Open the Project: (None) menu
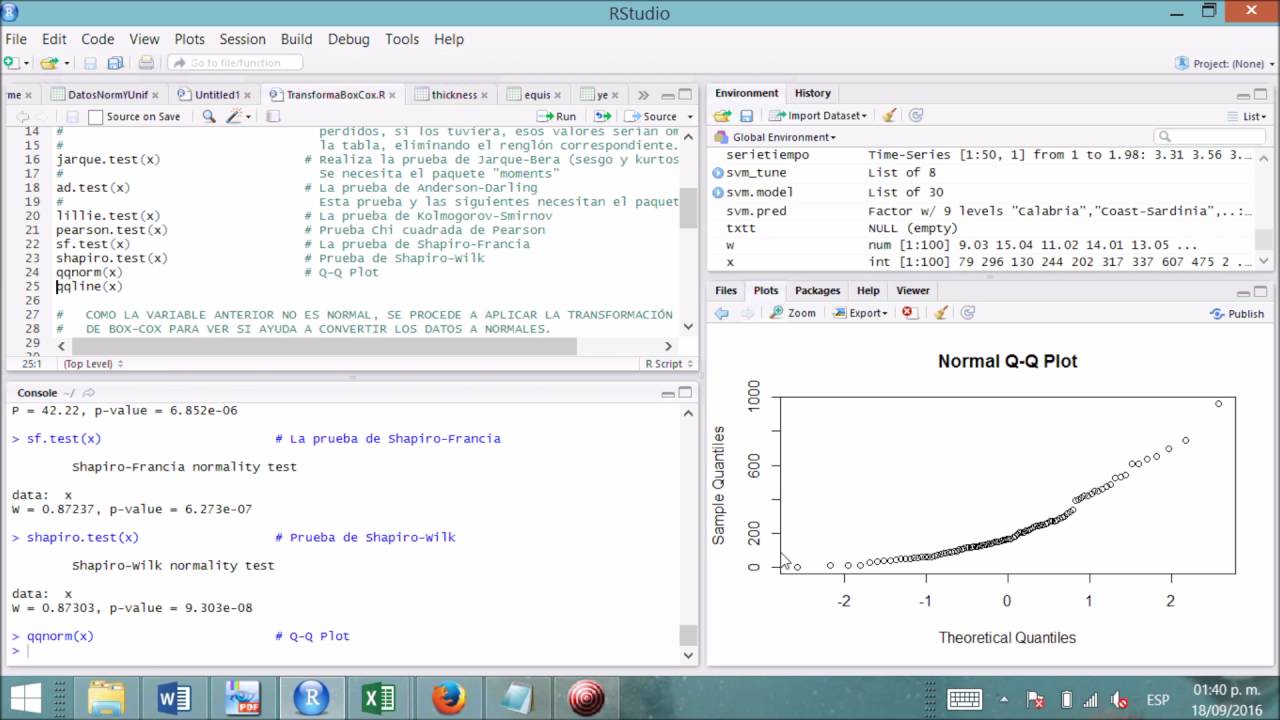This screenshot has height=720, width=1280. pyautogui.click(x=1227, y=63)
